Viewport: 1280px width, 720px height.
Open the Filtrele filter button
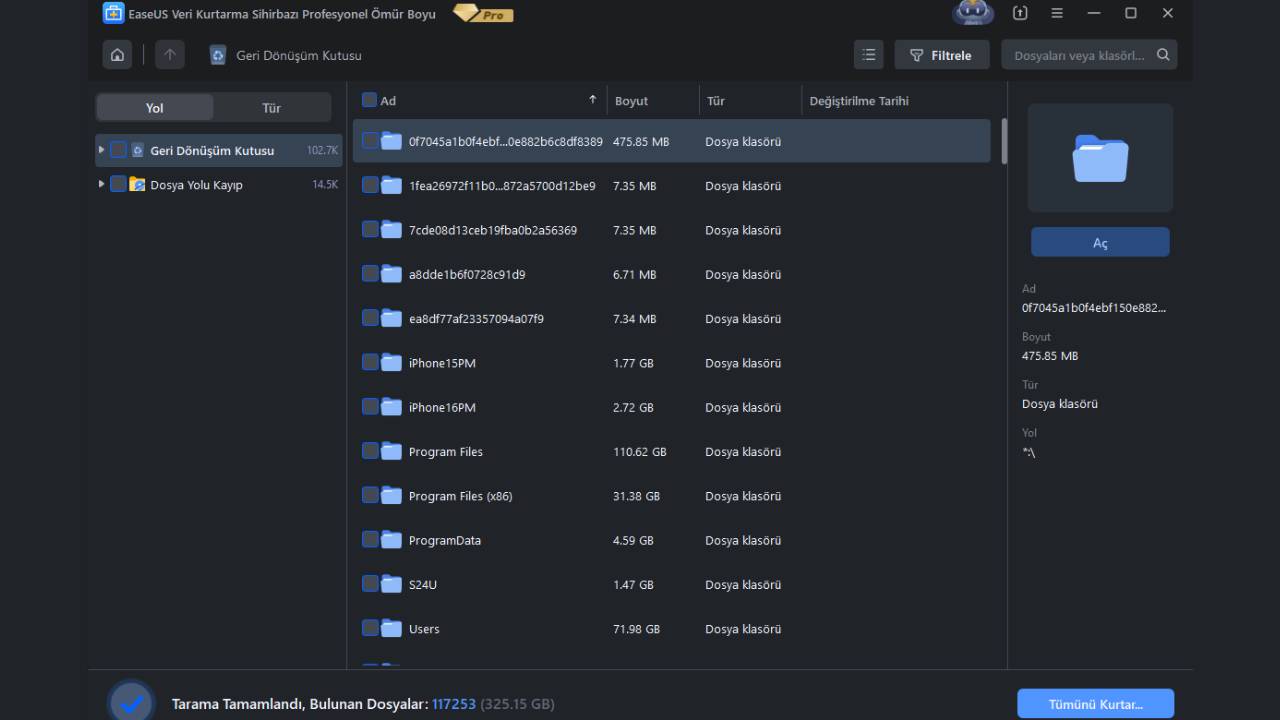tap(941, 55)
